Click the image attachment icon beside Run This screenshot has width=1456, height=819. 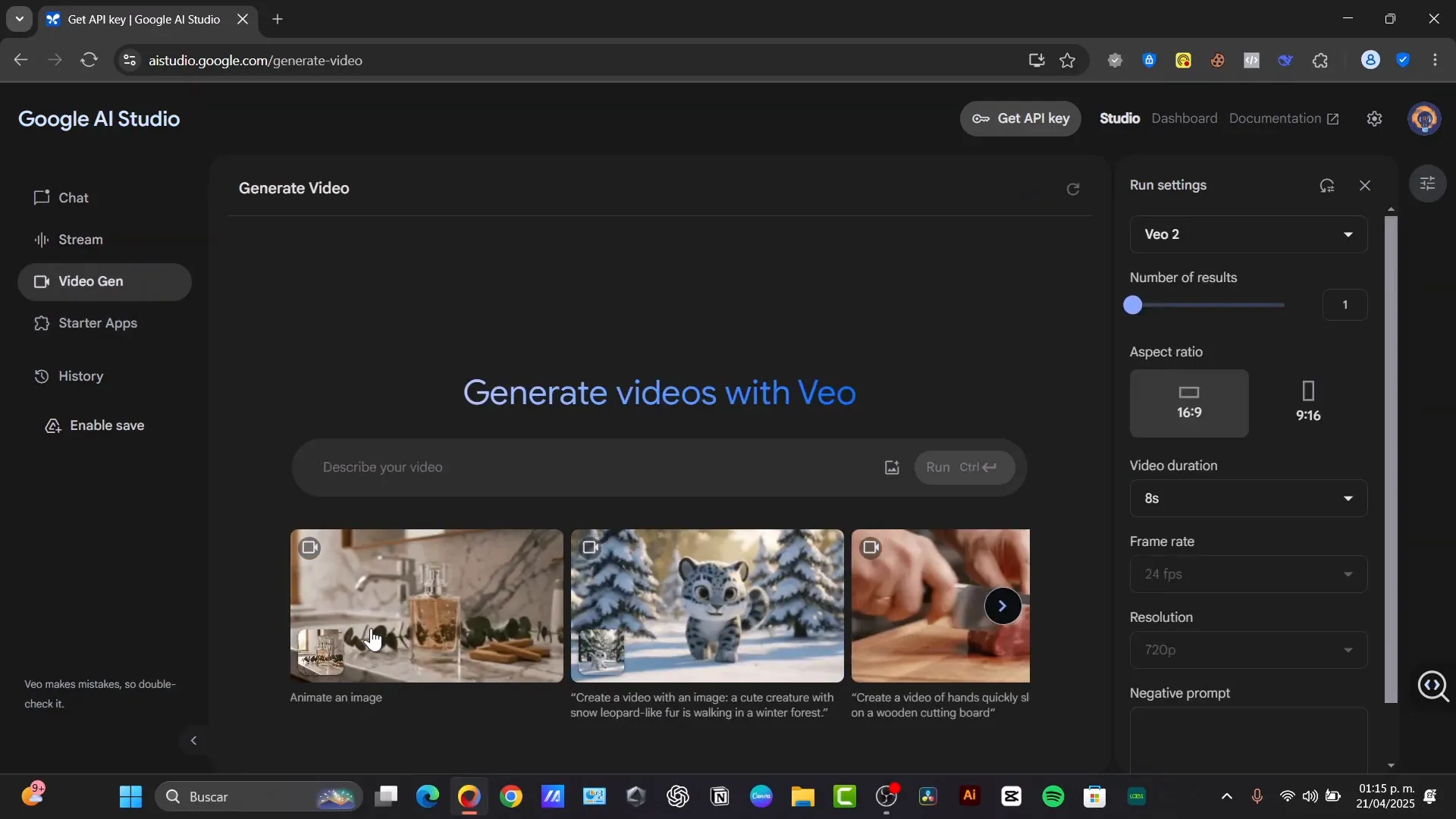(891, 467)
